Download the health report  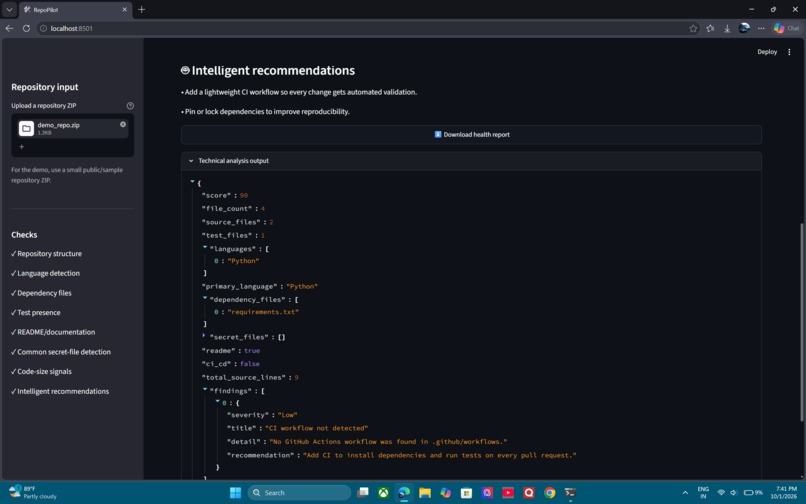click(471, 135)
